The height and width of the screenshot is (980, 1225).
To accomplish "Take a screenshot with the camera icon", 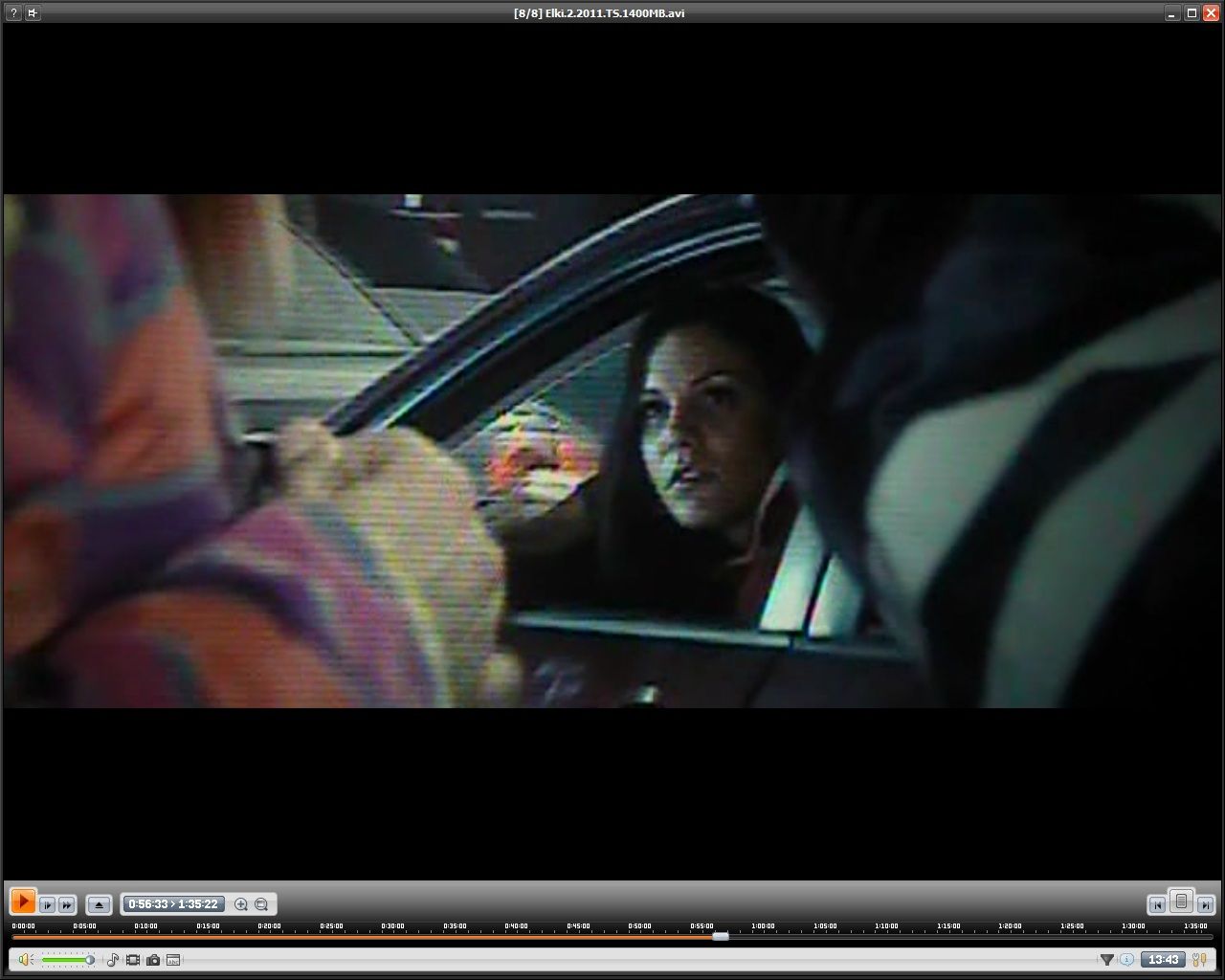I will (153, 960).
